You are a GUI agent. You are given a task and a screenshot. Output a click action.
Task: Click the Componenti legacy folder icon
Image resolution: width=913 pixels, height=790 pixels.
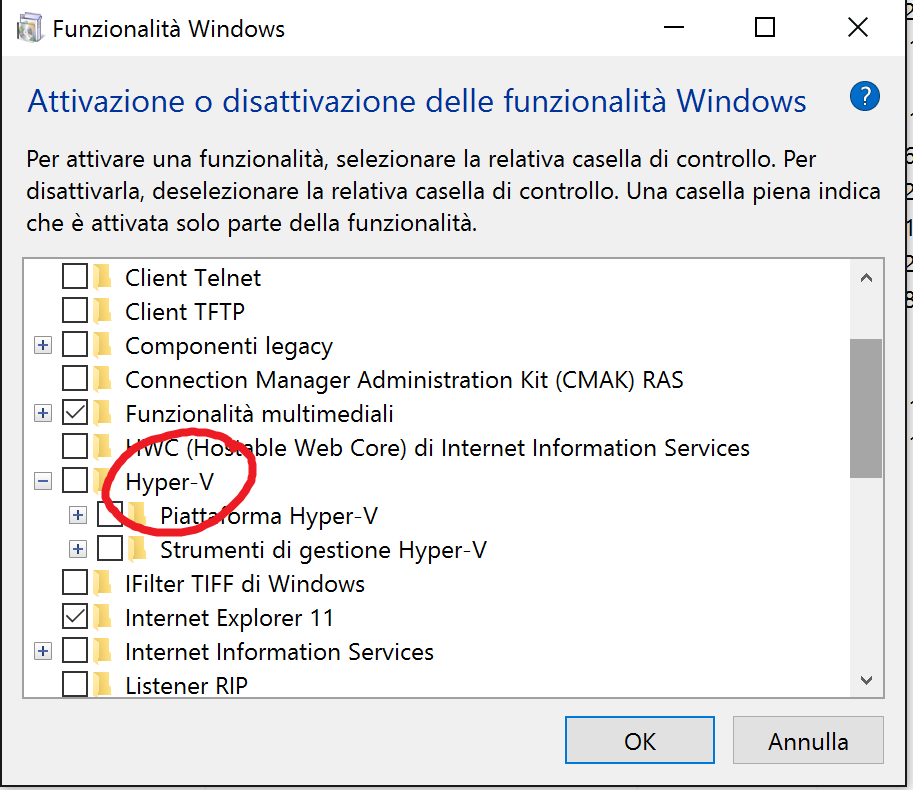coord(103,345)
